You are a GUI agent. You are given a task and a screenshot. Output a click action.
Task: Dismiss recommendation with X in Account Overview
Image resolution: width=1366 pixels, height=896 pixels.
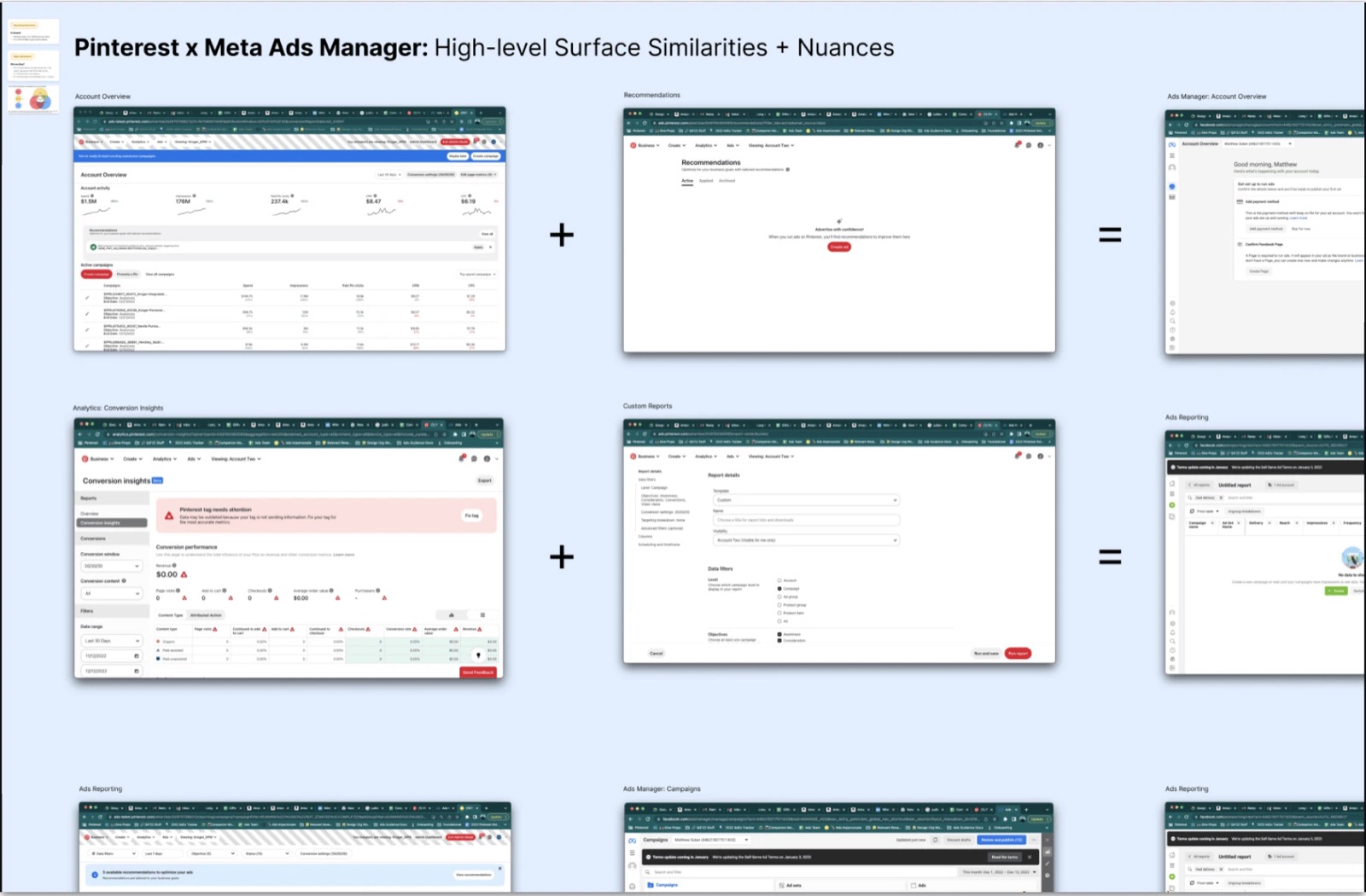pyautogui.click(x=491, y=247)
